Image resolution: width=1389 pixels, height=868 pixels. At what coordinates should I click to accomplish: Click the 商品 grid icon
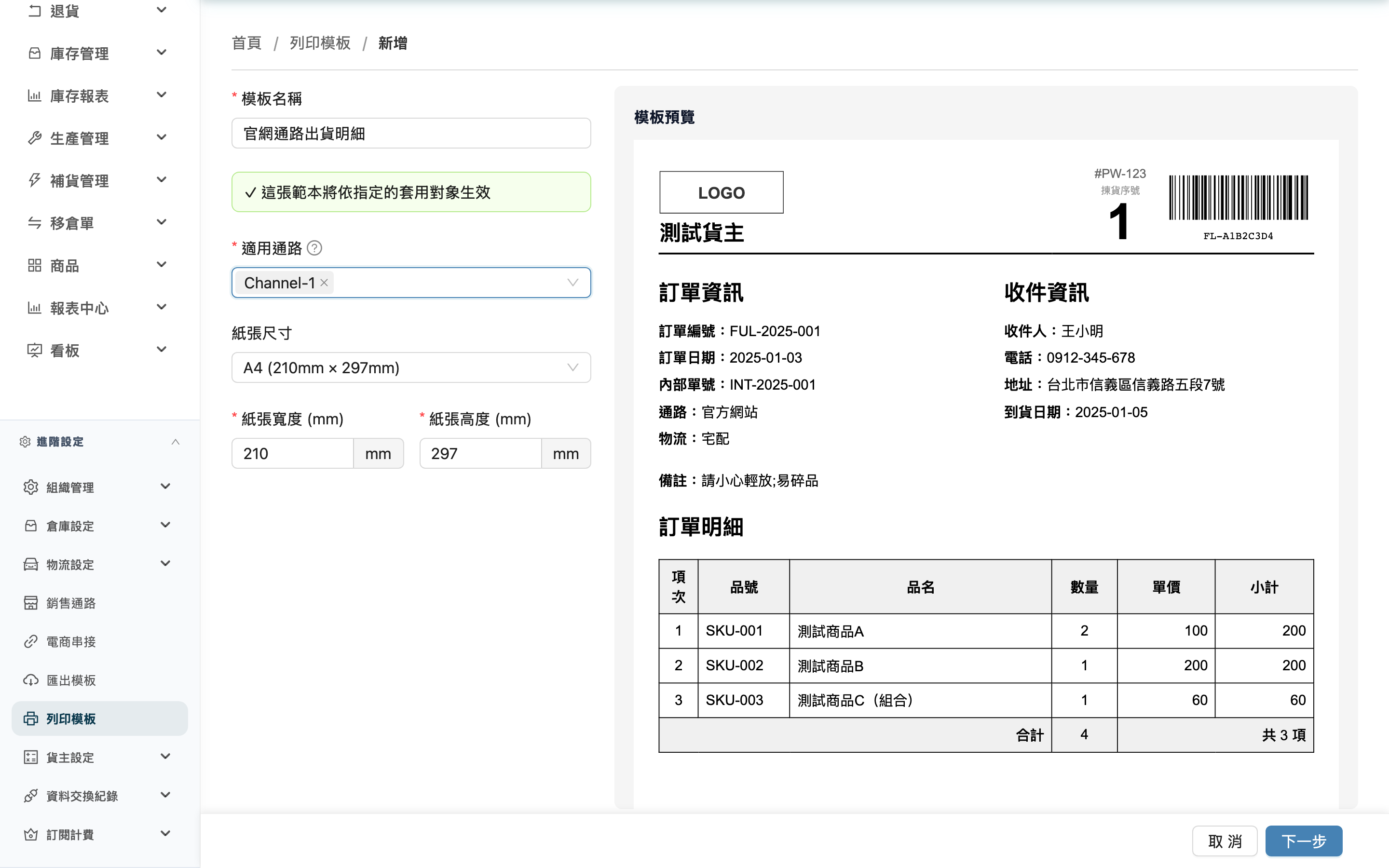click(34, 265)
